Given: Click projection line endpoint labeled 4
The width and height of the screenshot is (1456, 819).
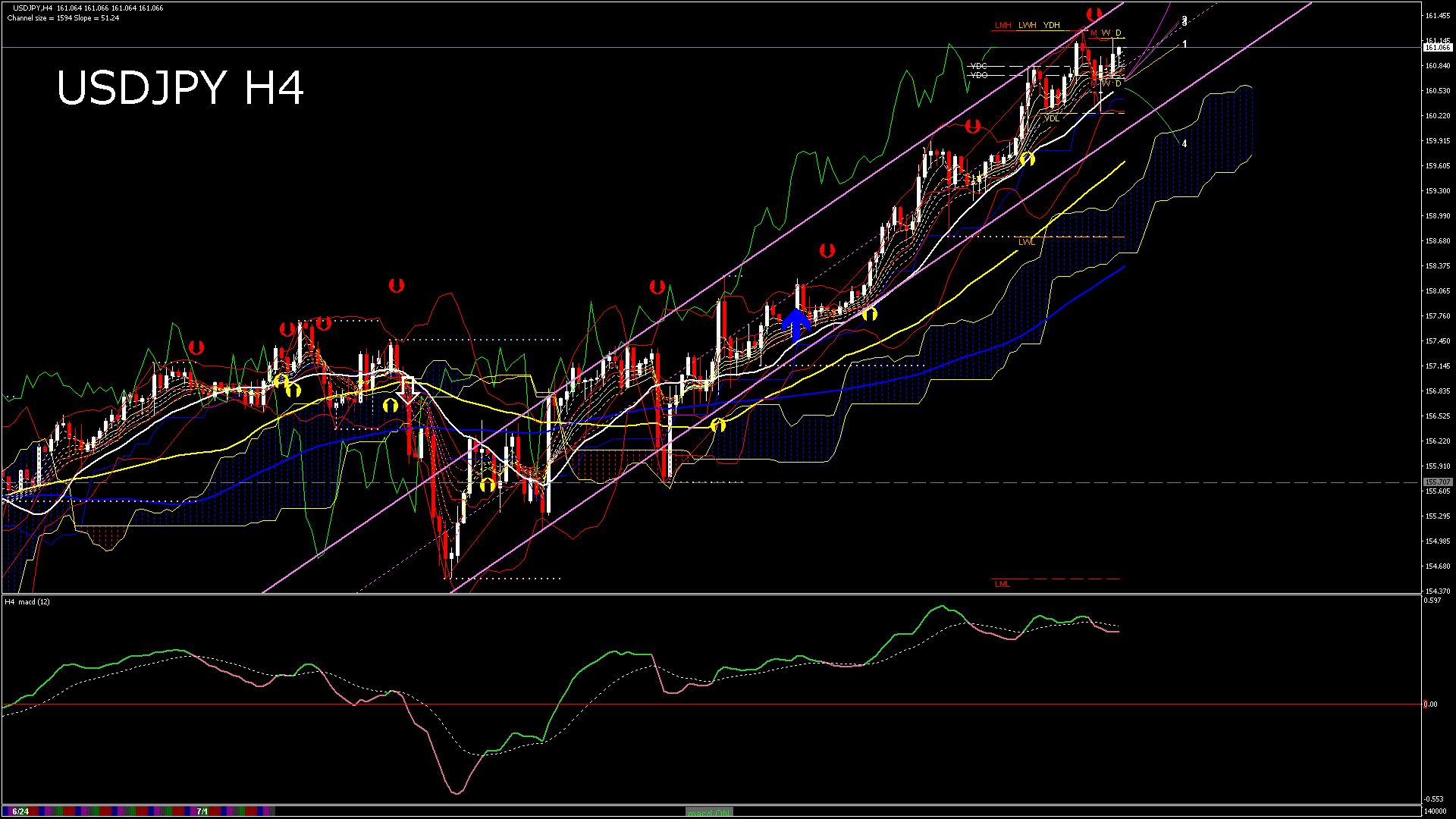Looking at the screenshot, I should (1185, 143).
